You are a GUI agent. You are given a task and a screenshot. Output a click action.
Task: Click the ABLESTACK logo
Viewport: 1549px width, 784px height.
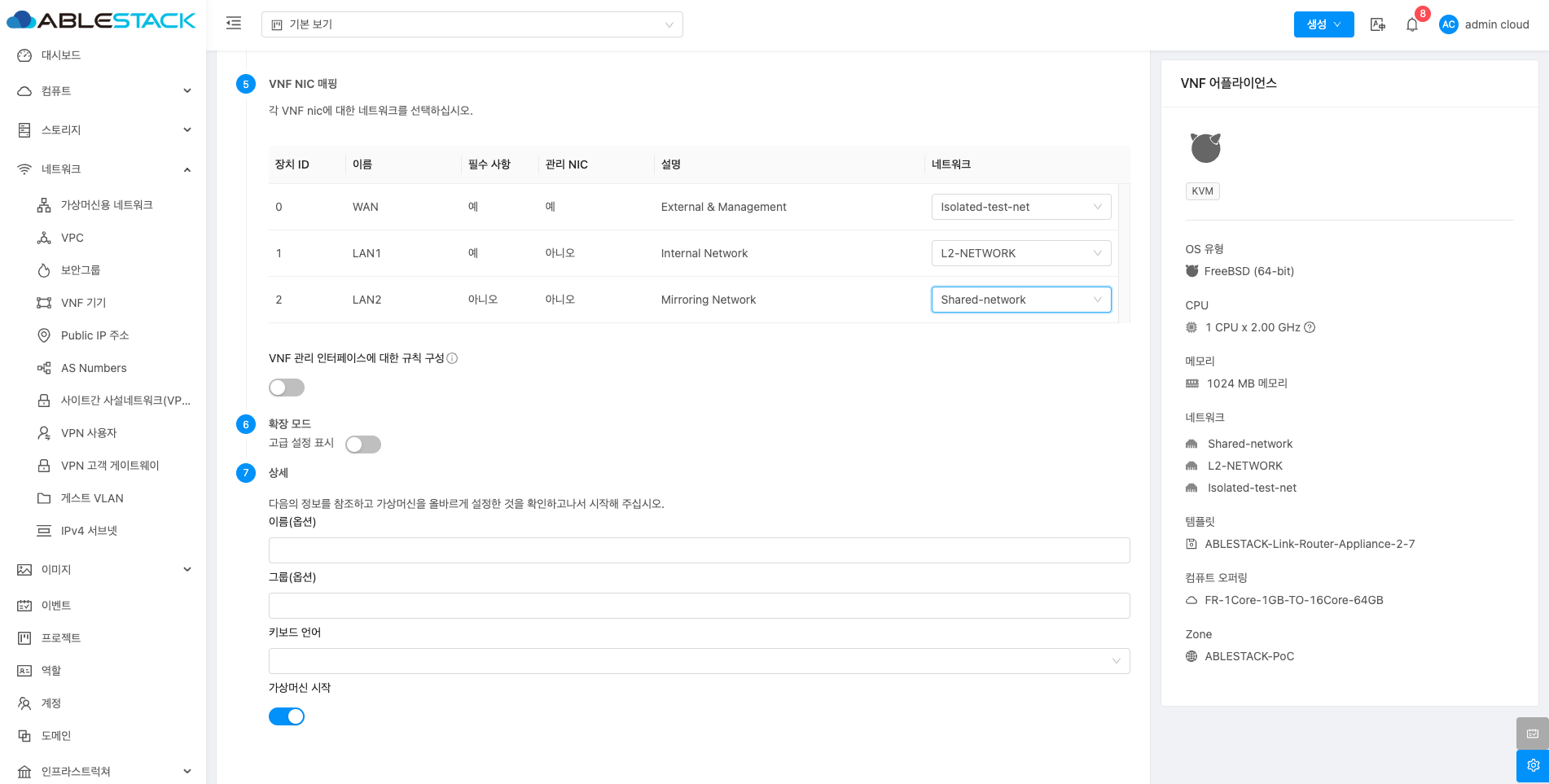coord(102,20)
